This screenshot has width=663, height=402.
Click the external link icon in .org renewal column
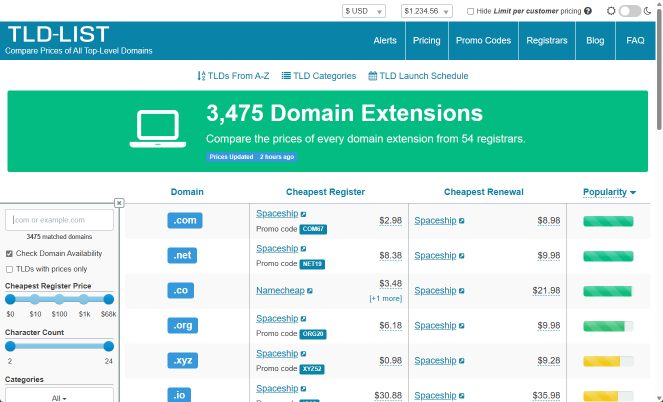click(461, 326)
